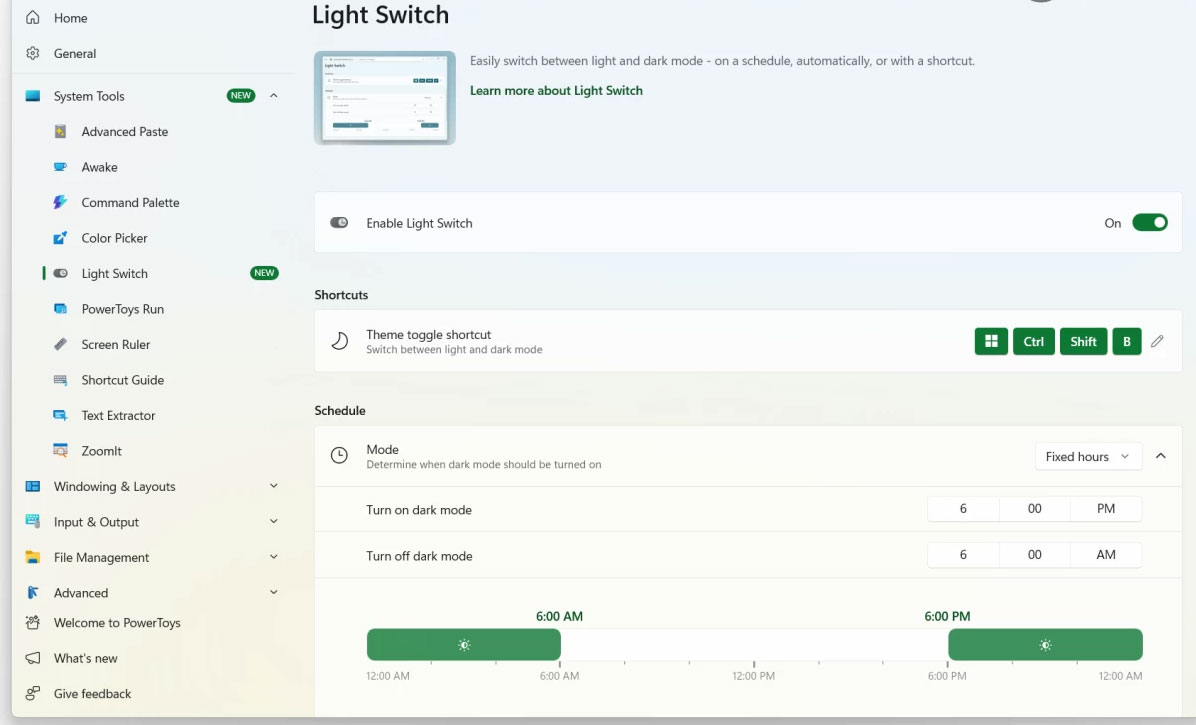Select Text Extractor label in the sidebar
Screen dimensions: 1196x725
[118, 415]
